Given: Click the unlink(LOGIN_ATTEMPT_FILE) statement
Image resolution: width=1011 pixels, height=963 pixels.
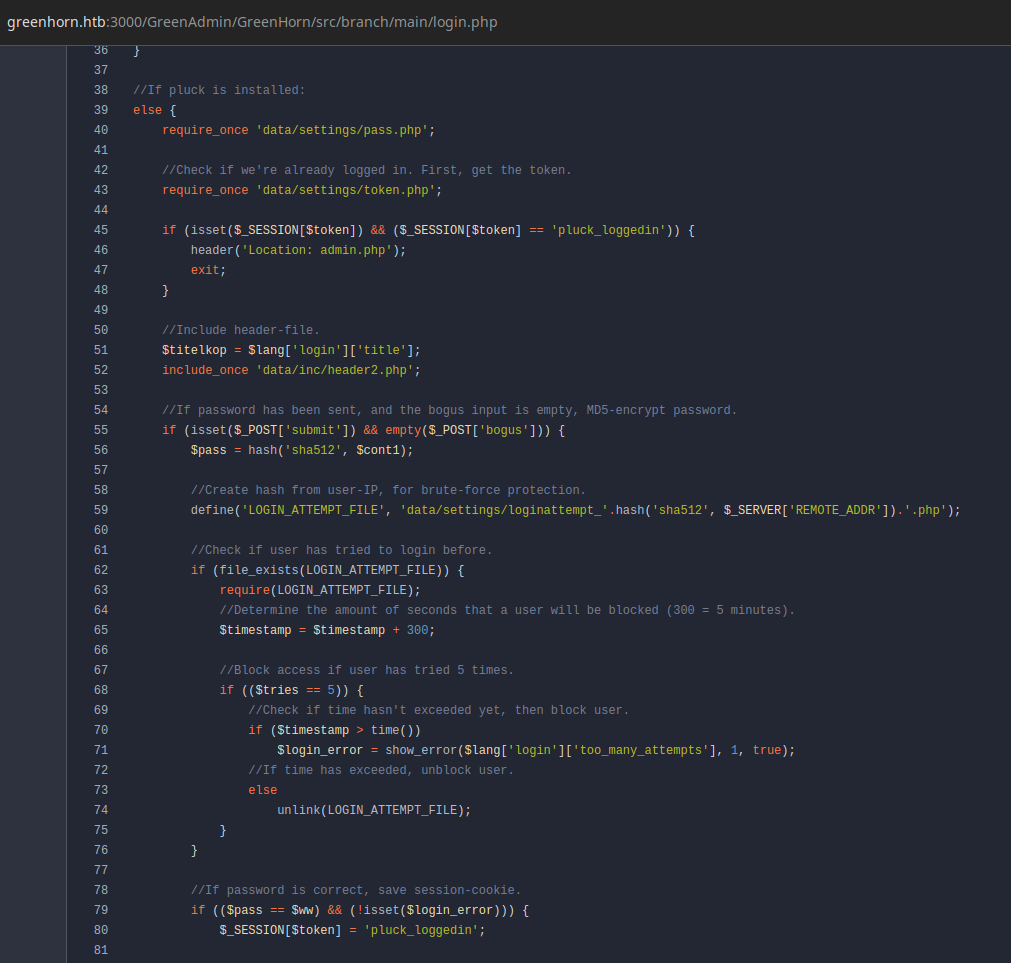Looking at the screenshot, I should [x=374, y=810].
